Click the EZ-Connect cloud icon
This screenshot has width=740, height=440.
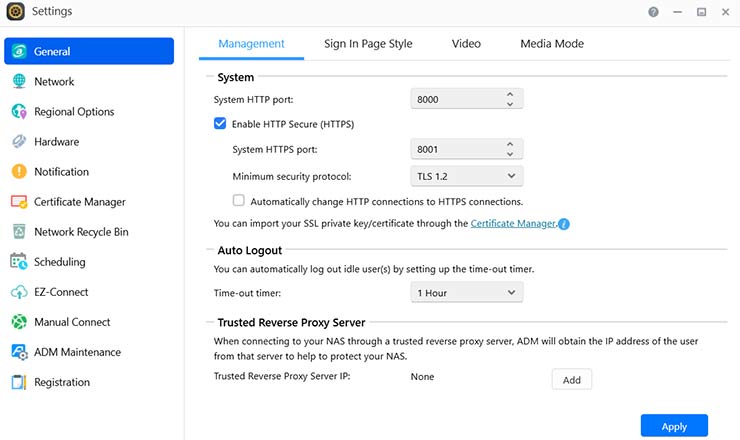pos(18,292)
